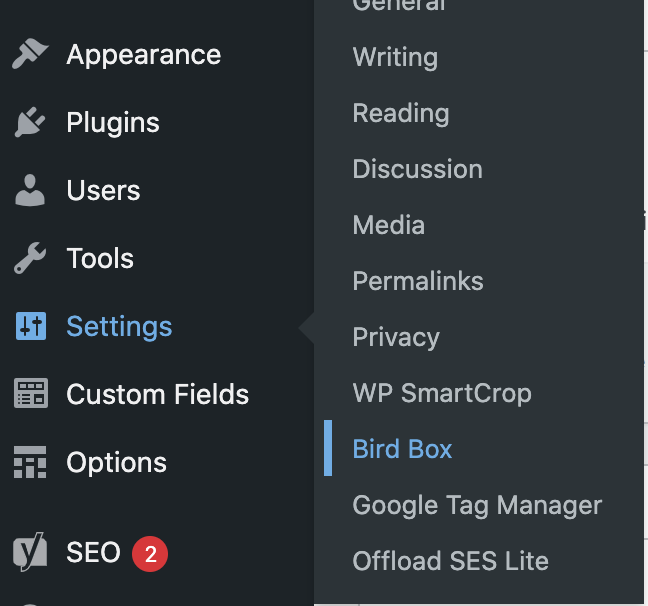Viewport: 648px width, 606px height.
Task: Go to Discussion settings
Action: point(417,169)
